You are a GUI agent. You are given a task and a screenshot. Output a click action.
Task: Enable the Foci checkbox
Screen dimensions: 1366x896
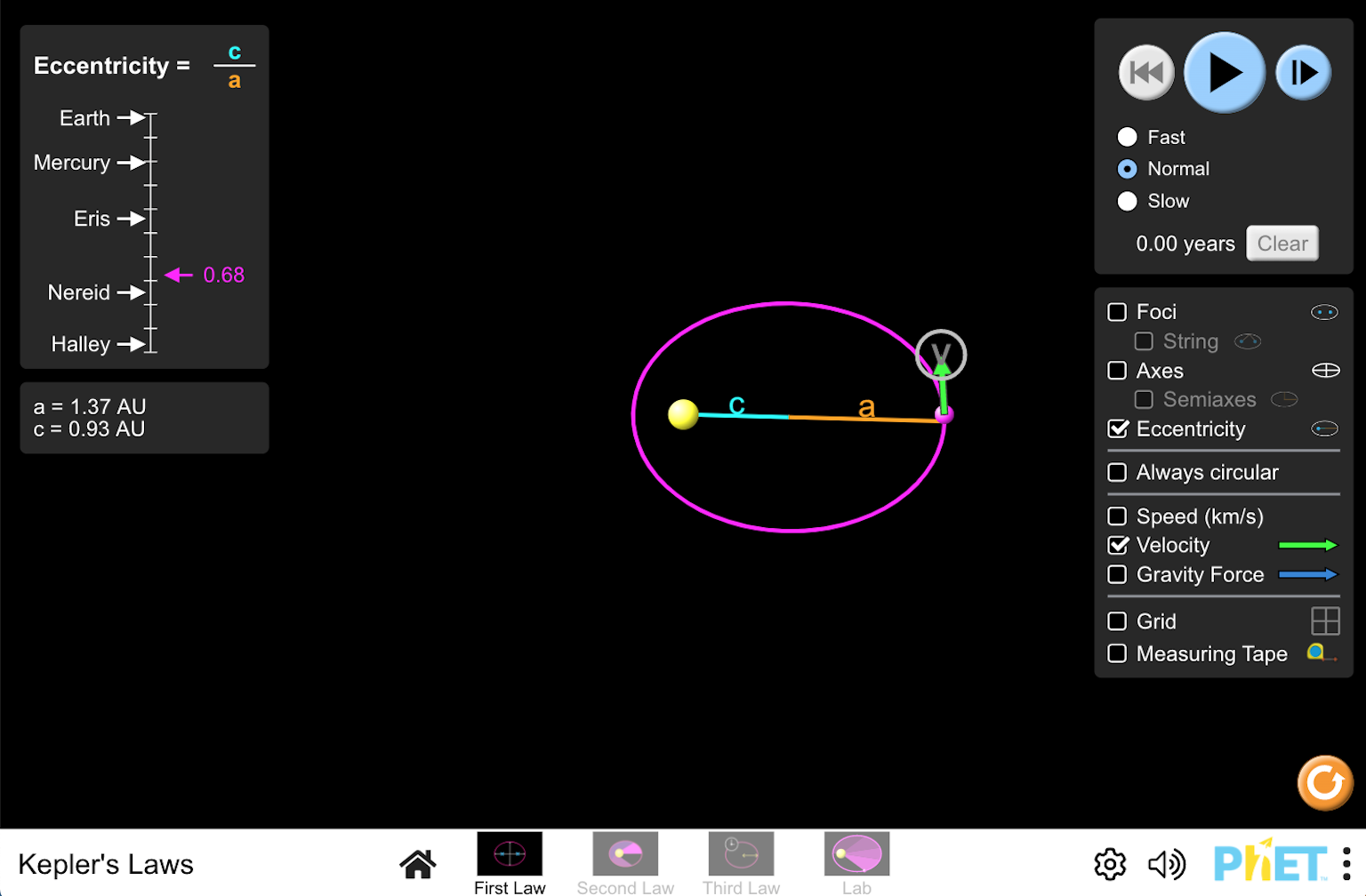[1117, 312]
